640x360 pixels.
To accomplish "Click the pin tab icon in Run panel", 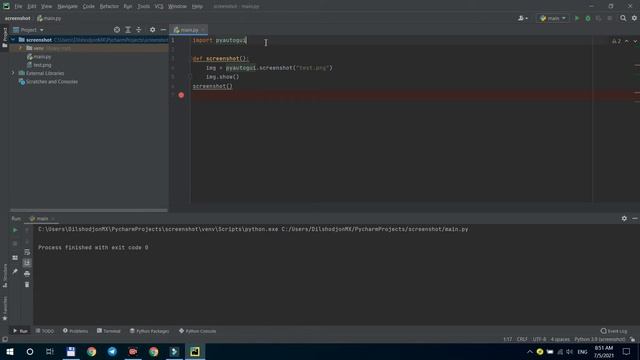I will 15,271.
